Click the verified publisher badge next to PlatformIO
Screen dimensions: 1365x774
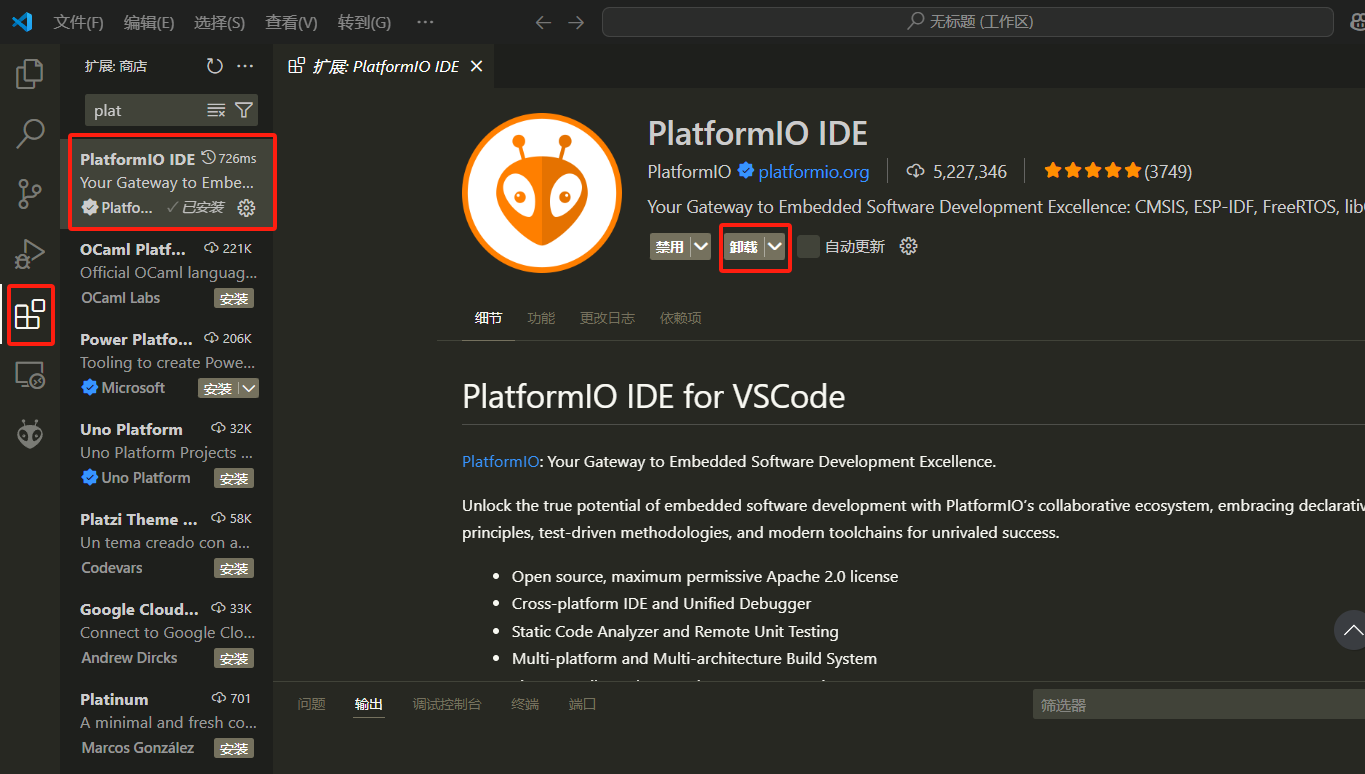tap(746, 171)
